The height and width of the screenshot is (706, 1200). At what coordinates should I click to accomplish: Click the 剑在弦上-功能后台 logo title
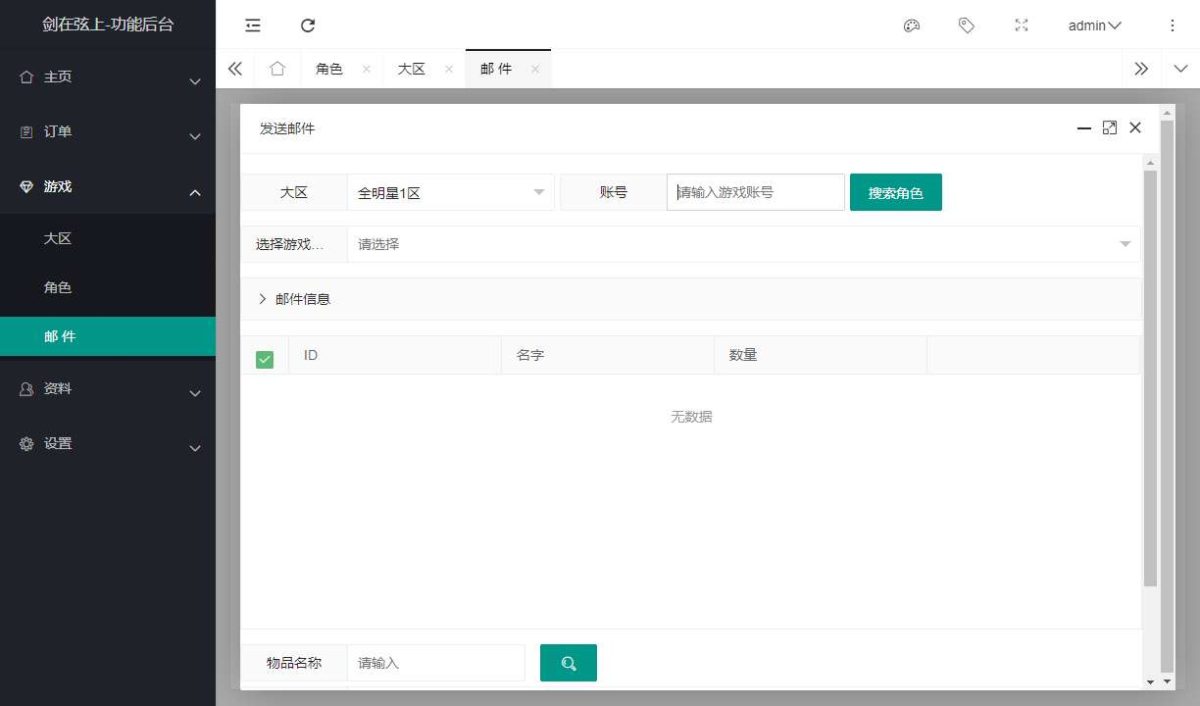(x=108, y=25)
